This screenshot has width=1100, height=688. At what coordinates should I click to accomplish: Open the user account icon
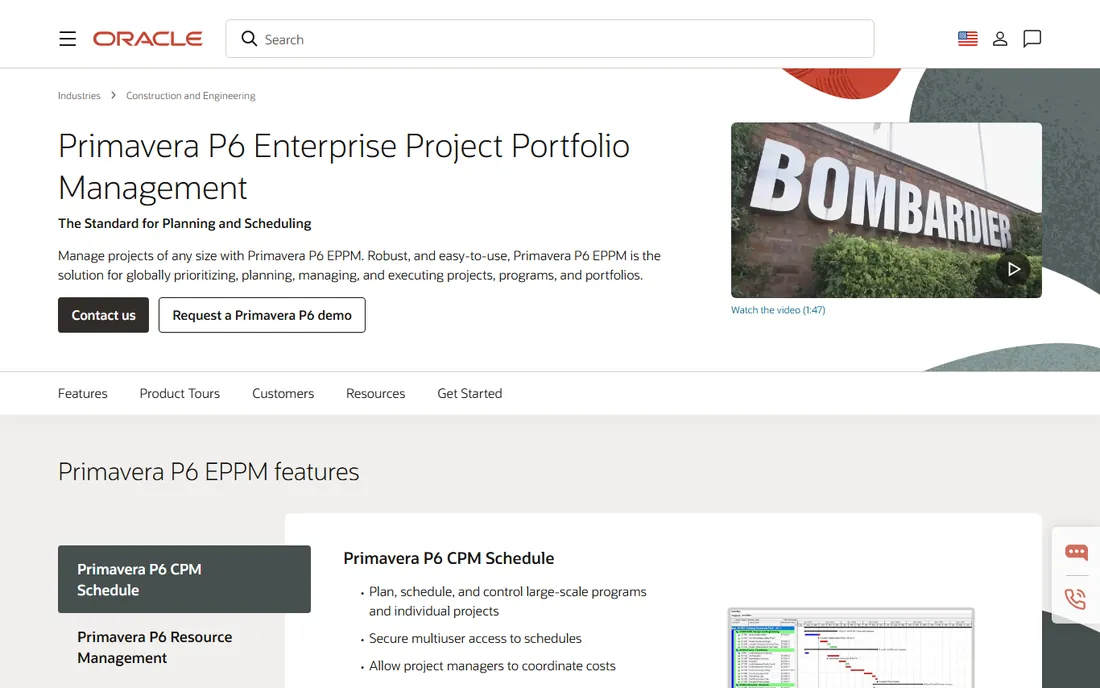pyautogui.click(x=1000, y=39)
